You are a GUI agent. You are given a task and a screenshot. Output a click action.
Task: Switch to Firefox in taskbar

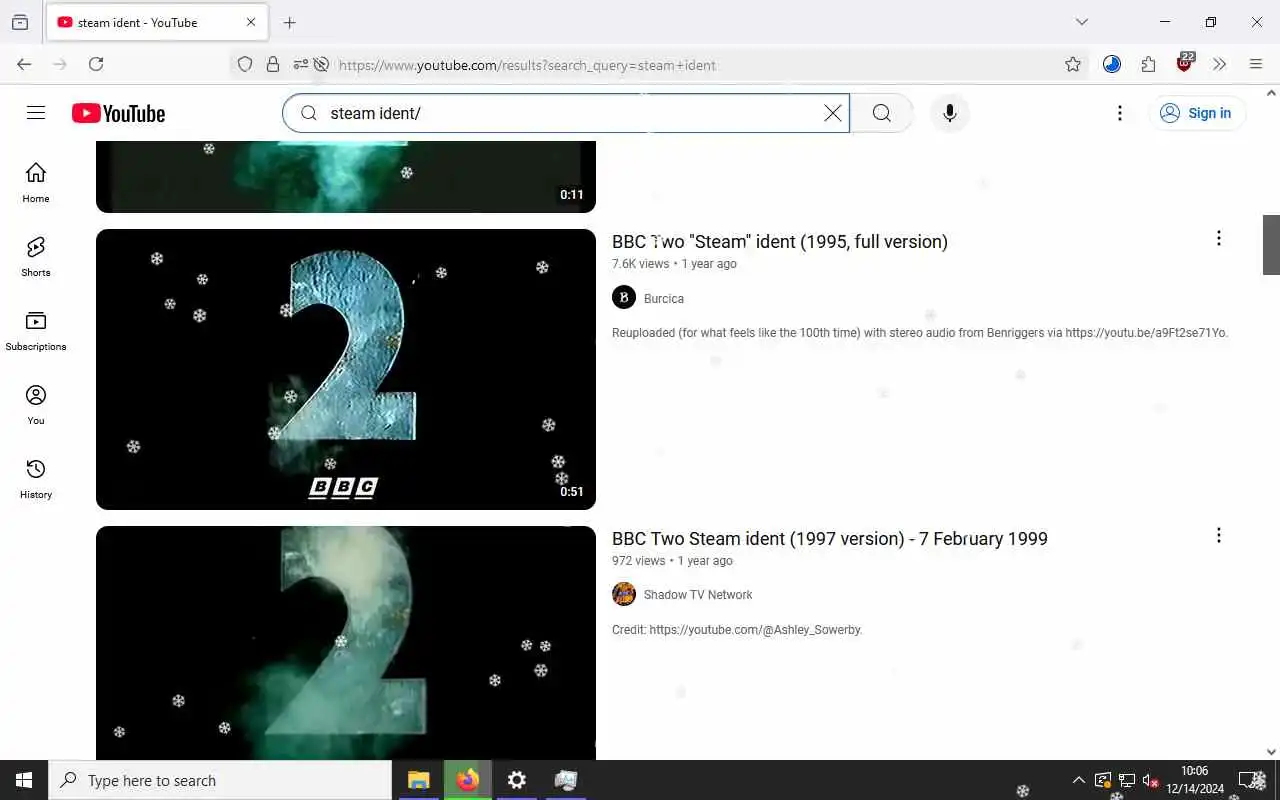[467, 780]
